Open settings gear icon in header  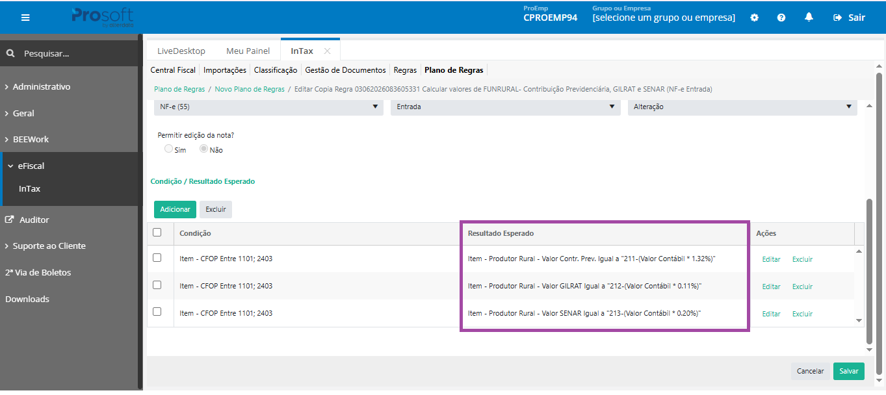[x=754, y=18]
